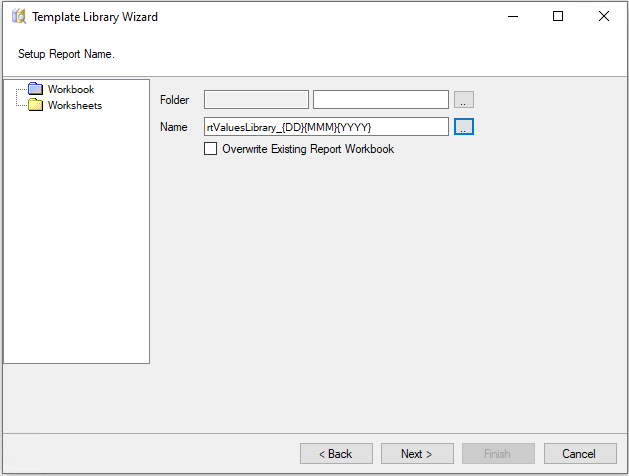The height and width of the screenshot is (476, 629).
Task: Go to the previous step with Back
Action: coord(336,454)
